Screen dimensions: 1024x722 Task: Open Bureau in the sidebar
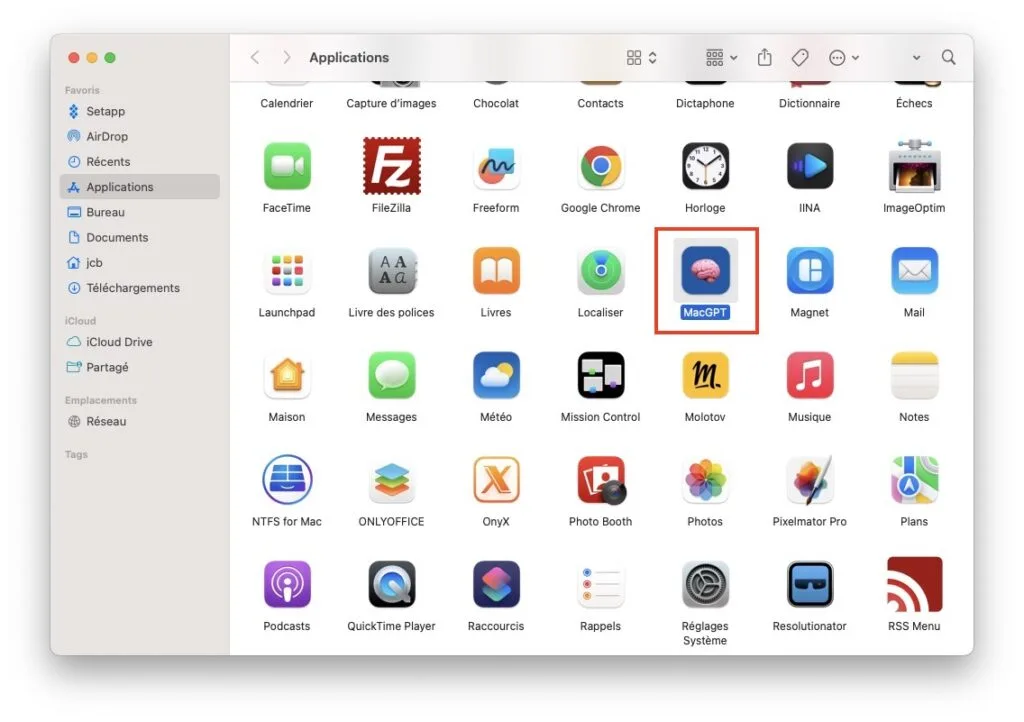point(140,212)
